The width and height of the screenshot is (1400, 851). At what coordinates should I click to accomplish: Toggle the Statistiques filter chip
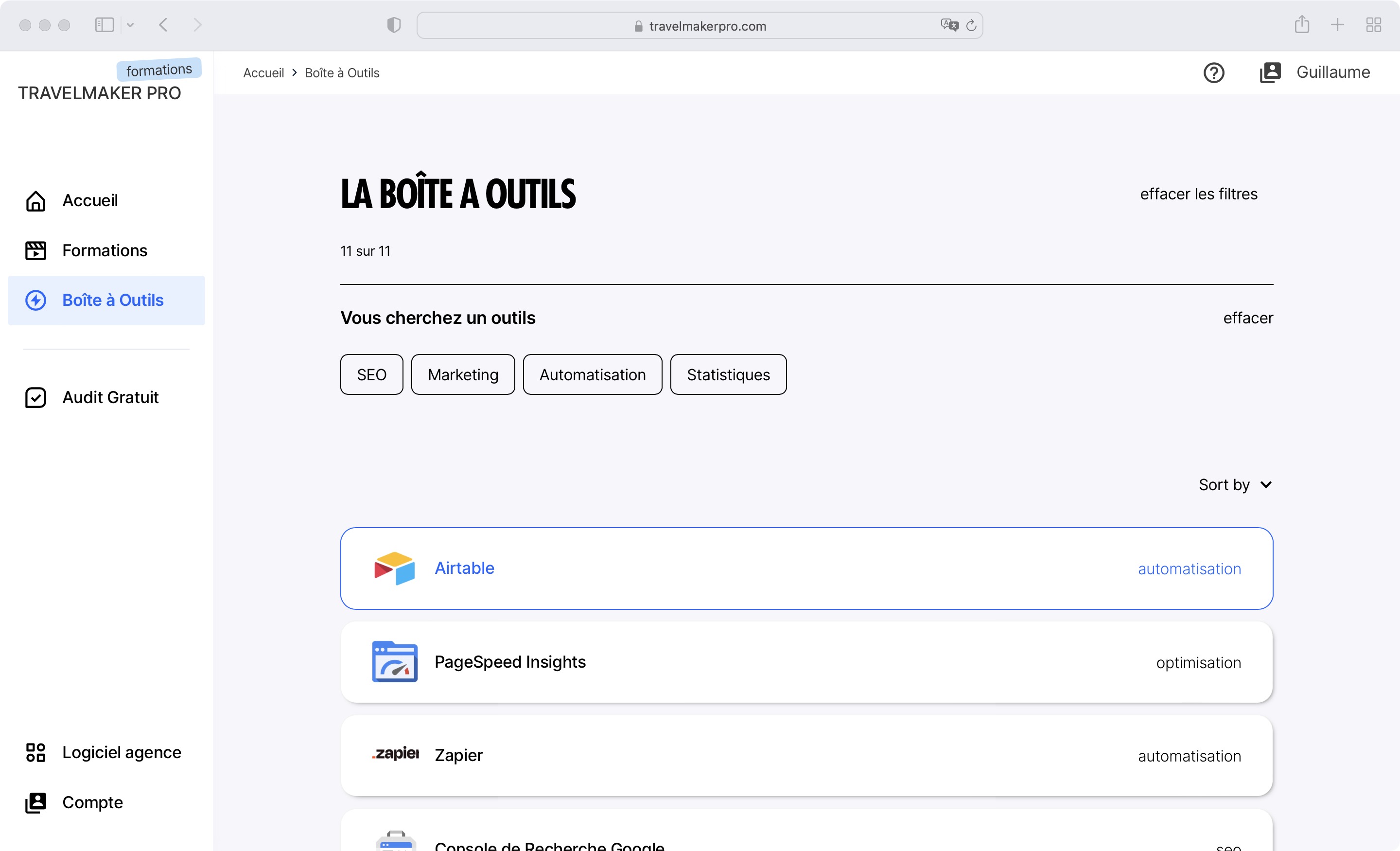[x=728, y=374]
